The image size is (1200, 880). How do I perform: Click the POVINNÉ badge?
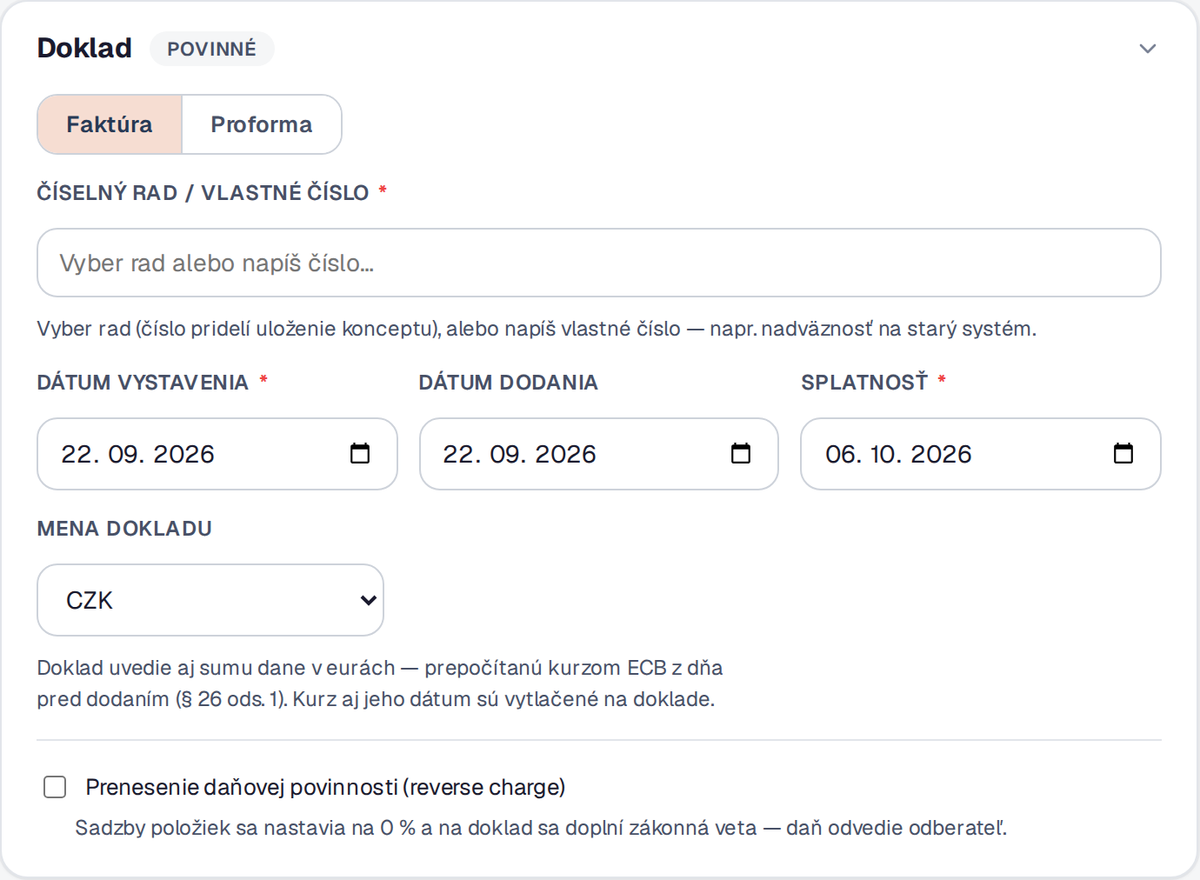(212, 49)
